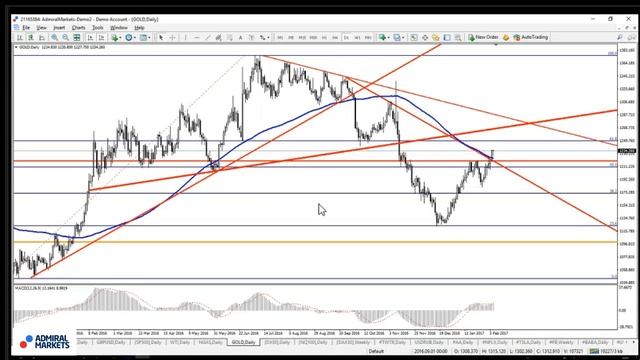Set timeframe to H4
The width and height of the screenshot is (640, 360).
pyautogui.click(x=335, y=38)
